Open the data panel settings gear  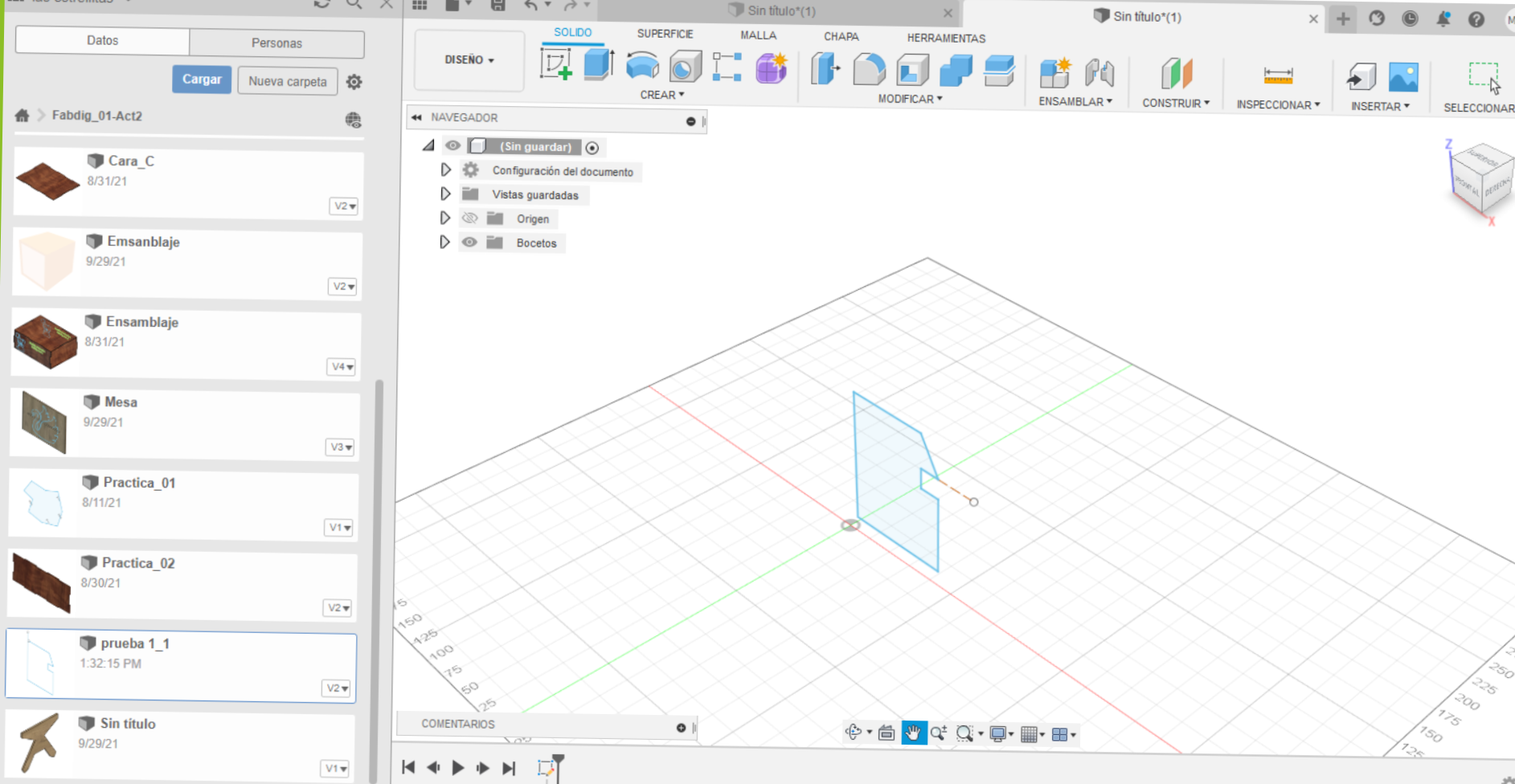[x=354, y=82]
